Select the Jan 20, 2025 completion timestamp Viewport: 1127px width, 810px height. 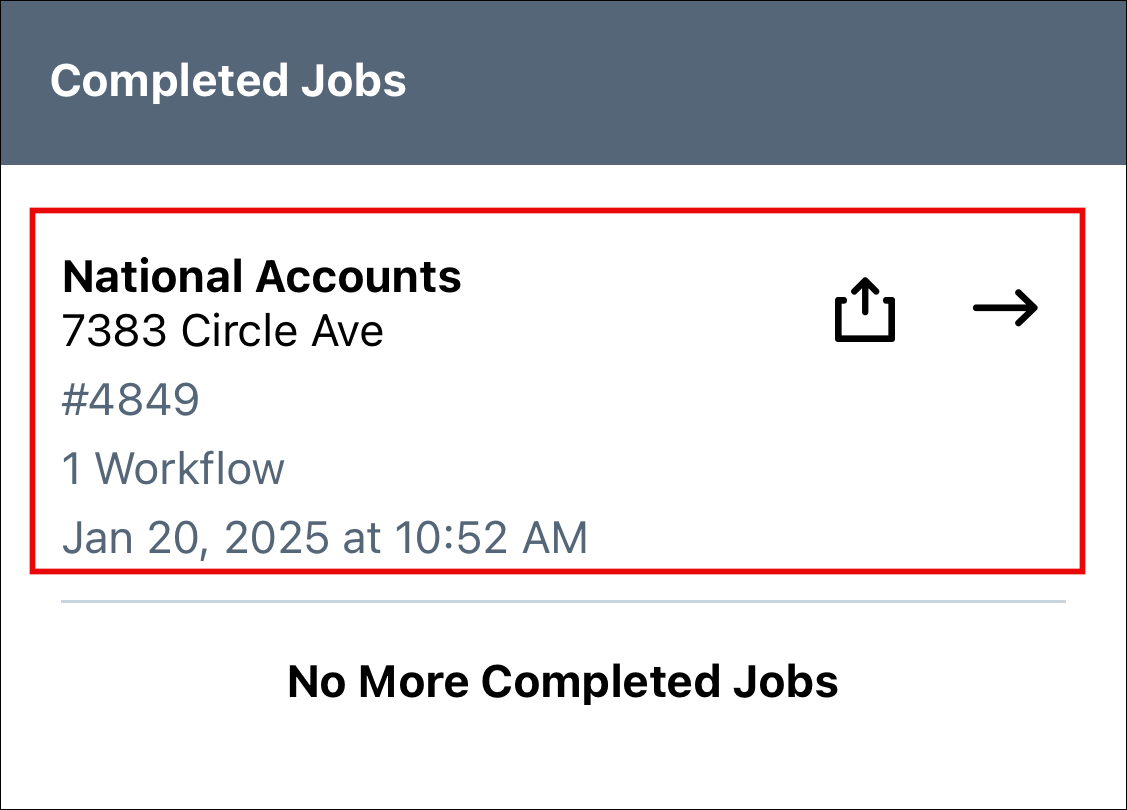(x=325, y=538)
